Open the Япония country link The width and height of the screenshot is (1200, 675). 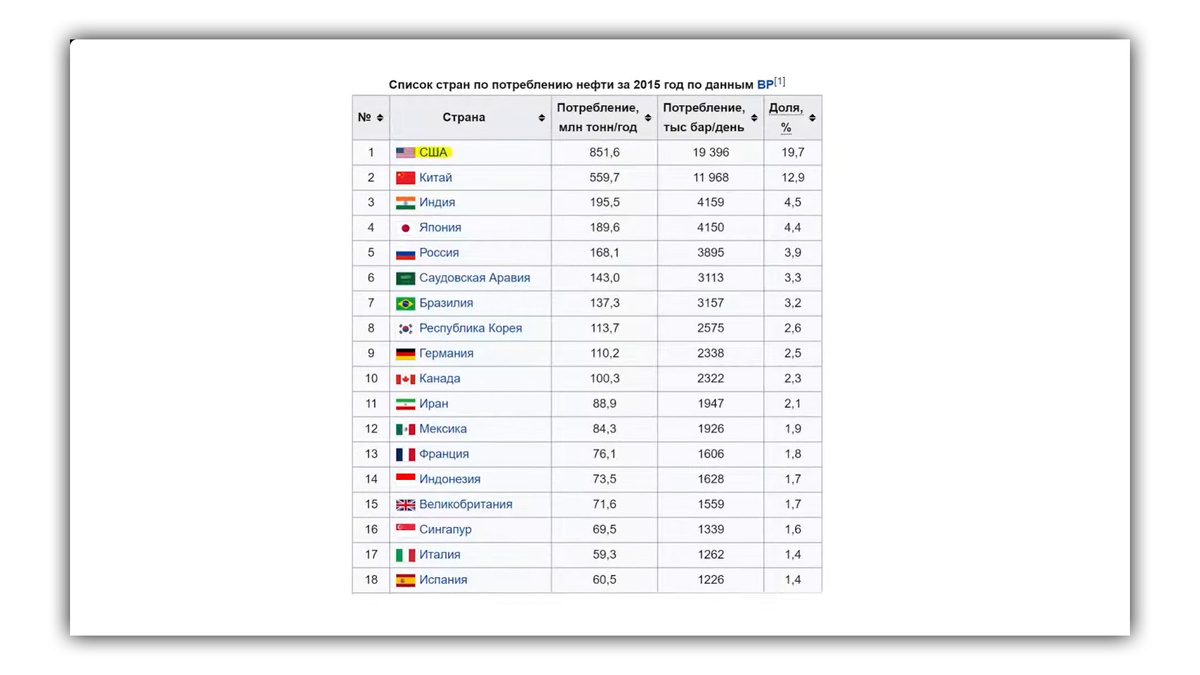click(x=440, y=227)
